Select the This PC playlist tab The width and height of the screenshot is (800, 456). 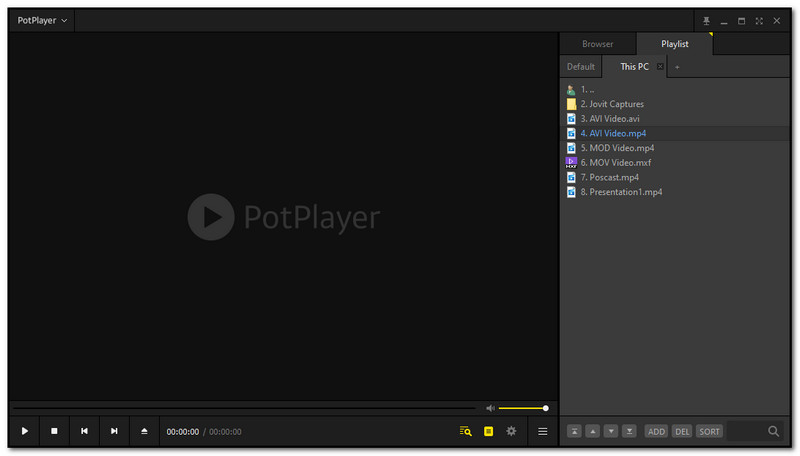pos(634,67)
